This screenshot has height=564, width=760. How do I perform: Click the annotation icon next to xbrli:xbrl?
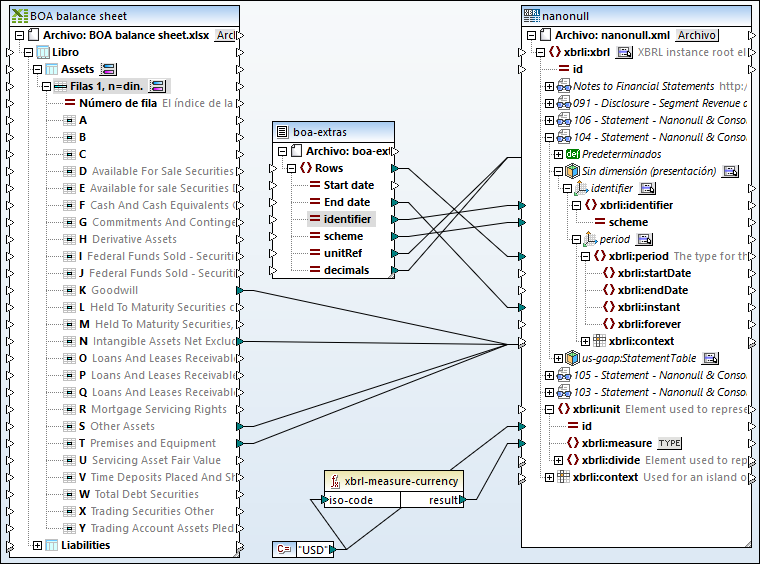624,52
